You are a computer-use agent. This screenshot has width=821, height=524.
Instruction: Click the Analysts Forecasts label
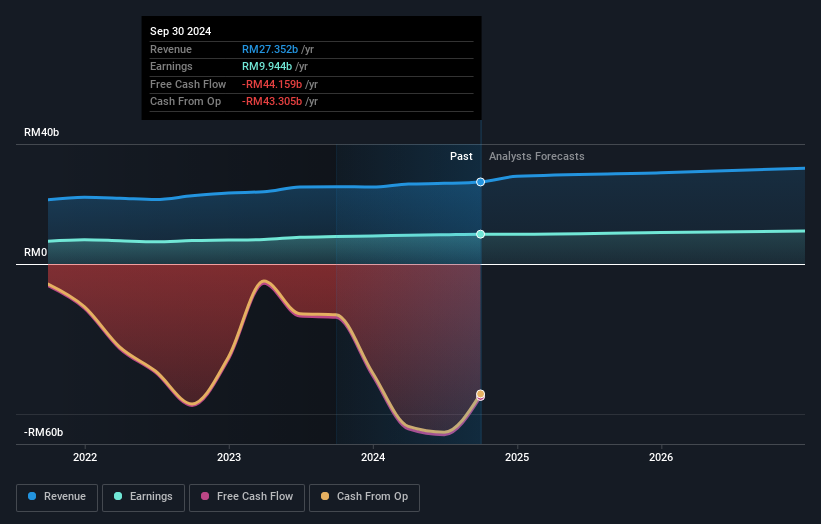pos(537,157)
